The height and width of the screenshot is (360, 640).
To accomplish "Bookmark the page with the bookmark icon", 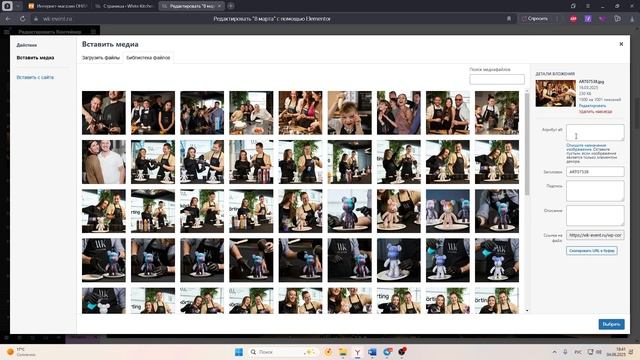I will tap(509, 19).
